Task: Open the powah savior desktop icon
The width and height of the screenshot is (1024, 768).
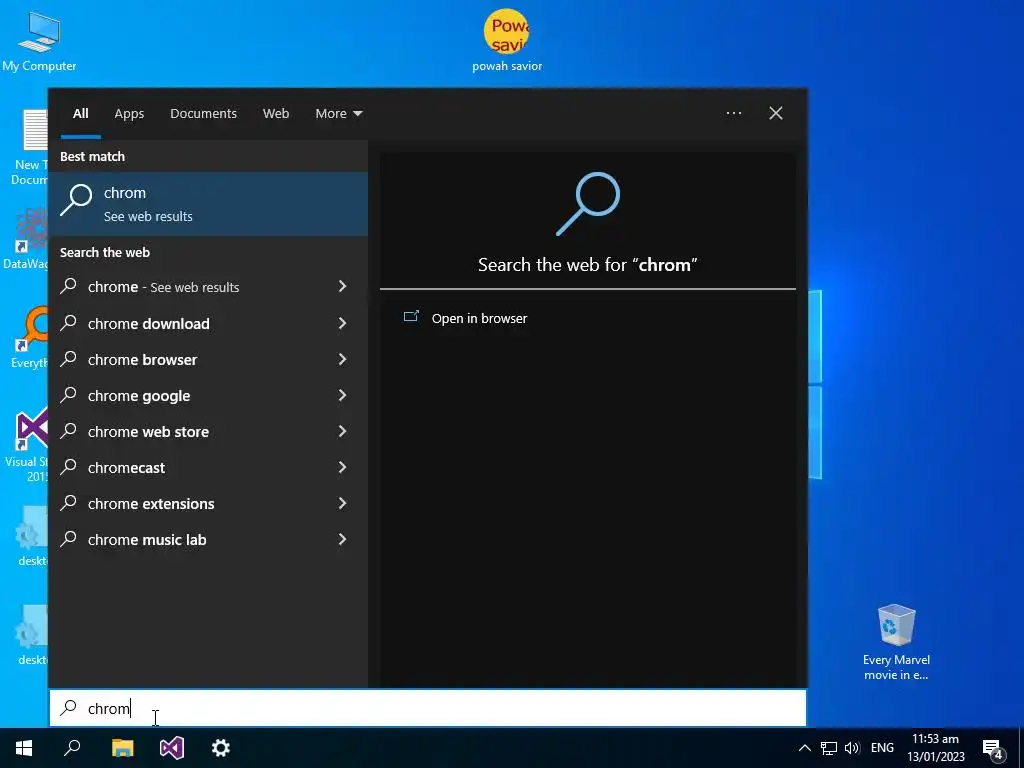Action: click(x=507, y=40)
